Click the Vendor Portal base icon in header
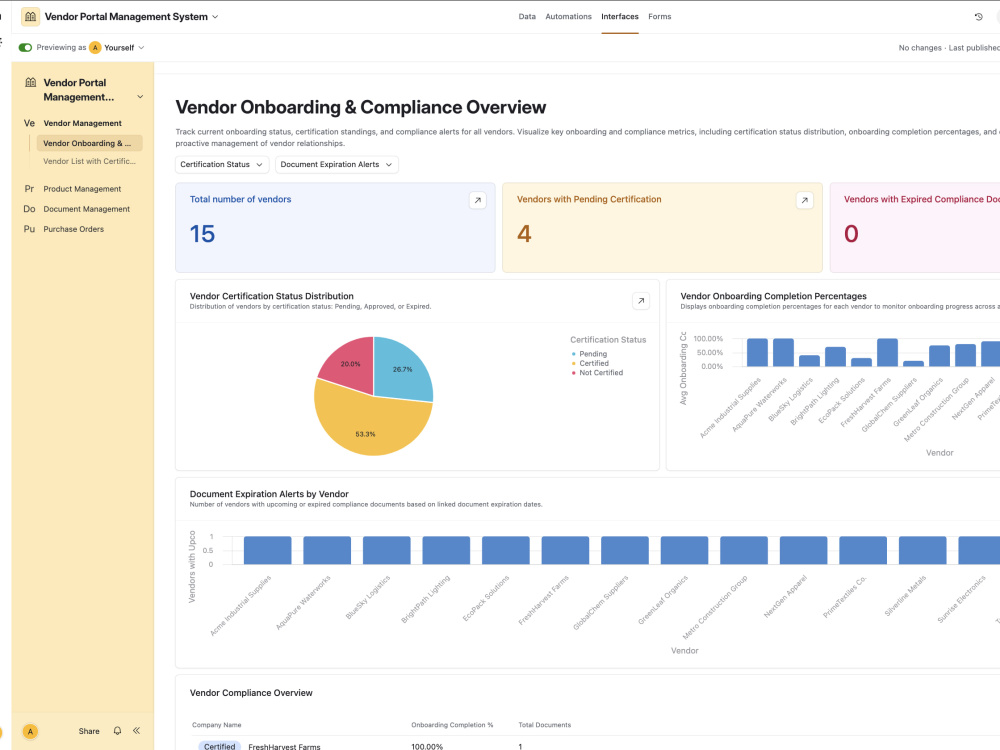This screenshot has width=1000, height=750. point(30,17)
